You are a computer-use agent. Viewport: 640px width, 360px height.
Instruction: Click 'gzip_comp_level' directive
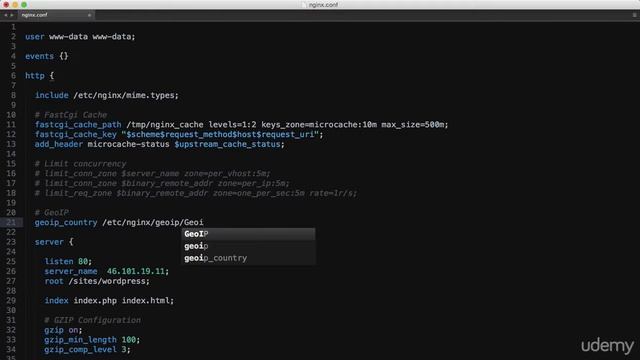coord(80,349)
